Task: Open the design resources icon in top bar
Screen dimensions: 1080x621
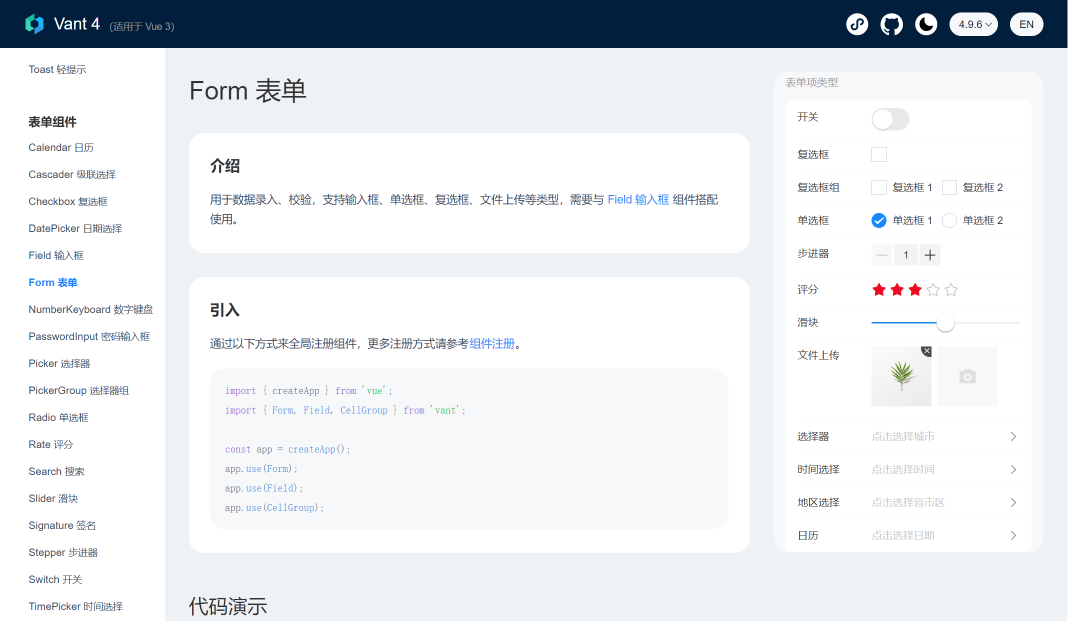Action: click(857, 23)
